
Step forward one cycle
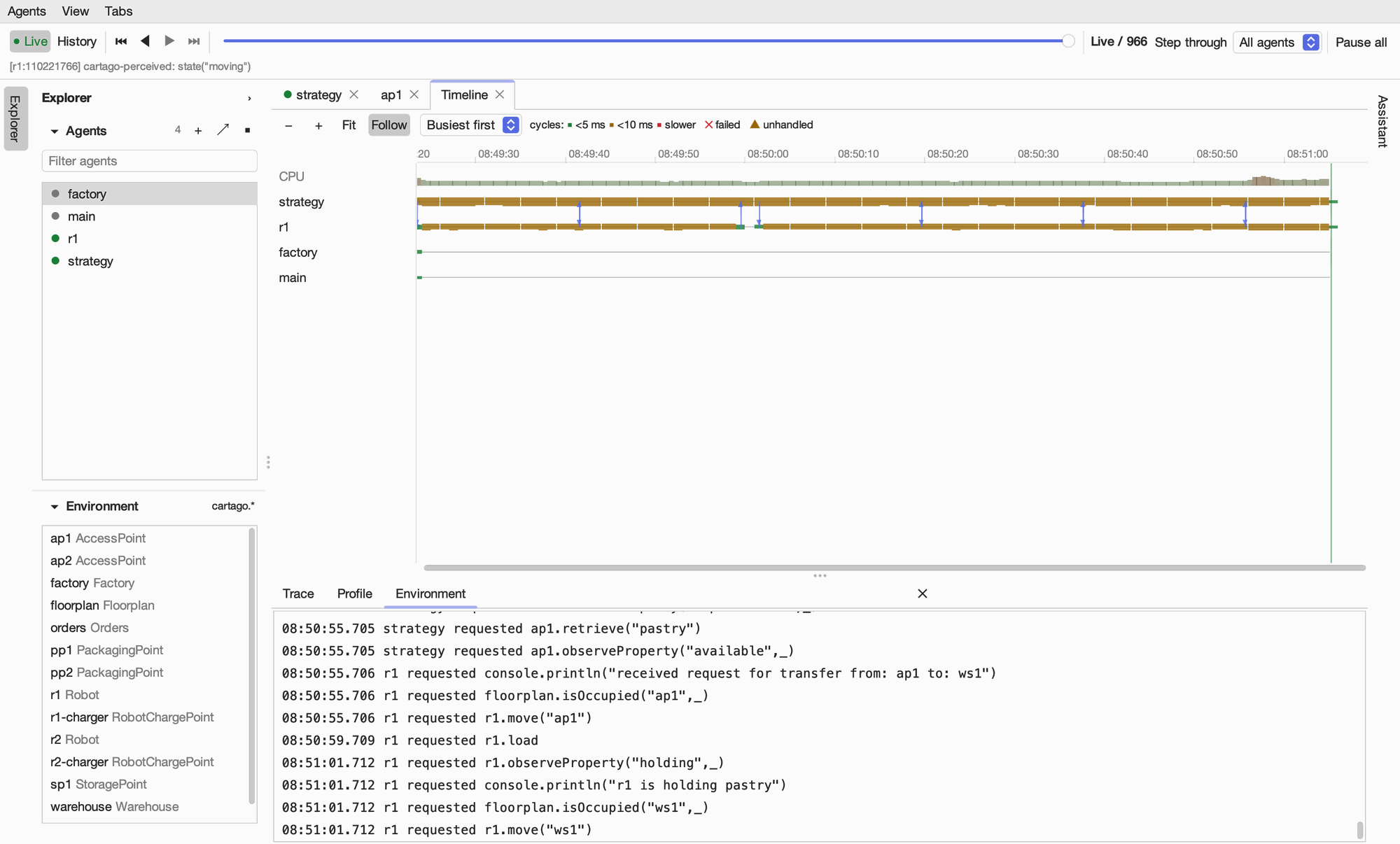tap(169, 41)
